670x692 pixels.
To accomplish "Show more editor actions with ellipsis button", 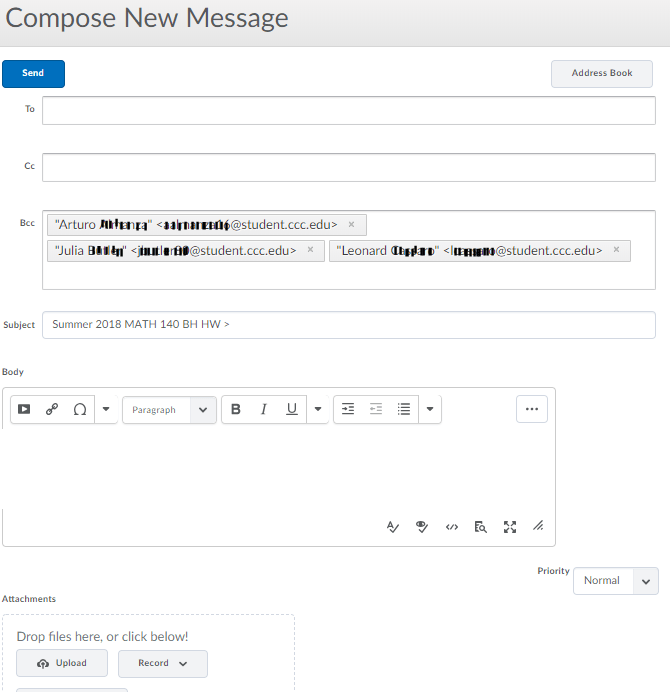I will click(532, 409).
